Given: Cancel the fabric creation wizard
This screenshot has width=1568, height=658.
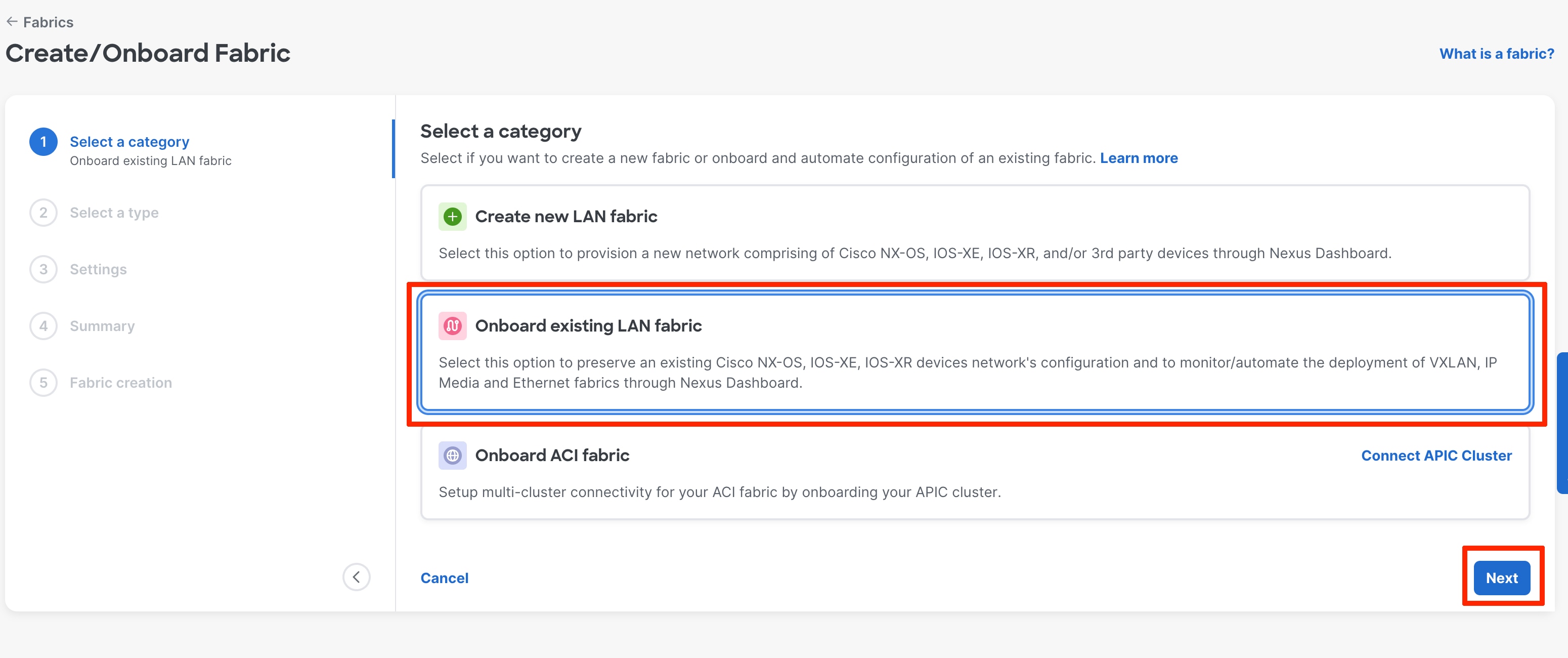Looking at the screenshot, I should click(x=444, y=578).
